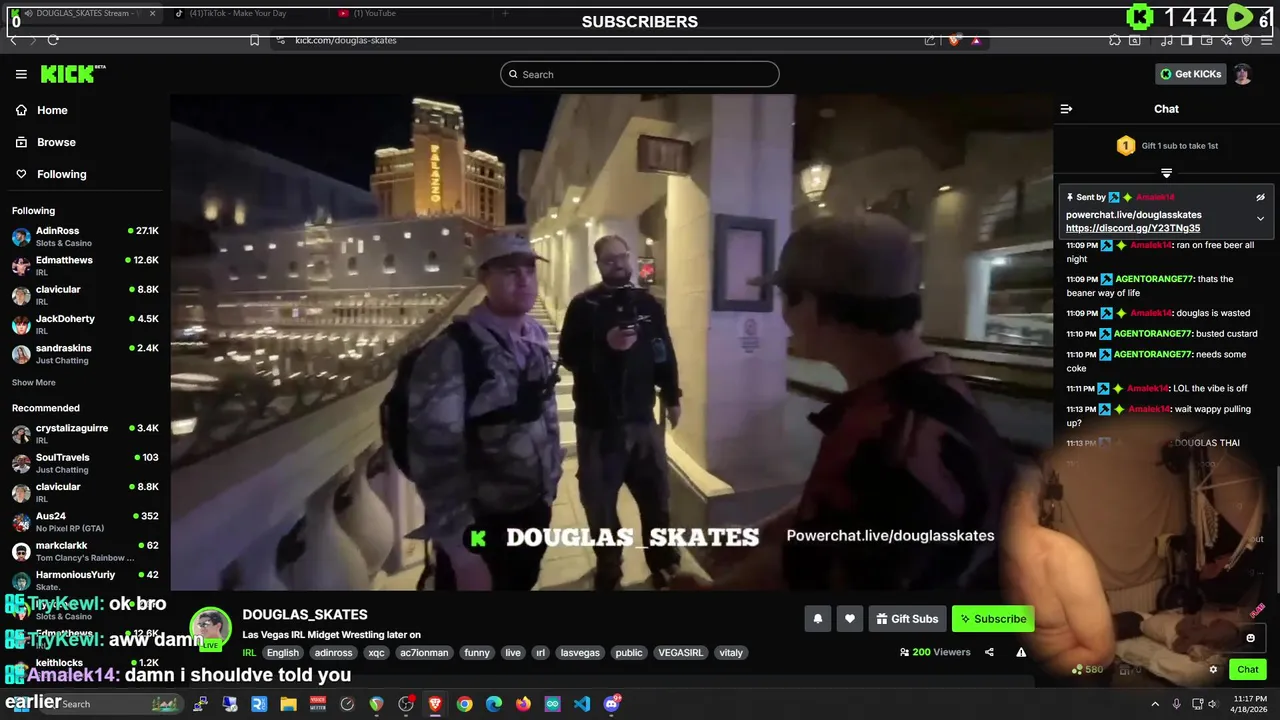
Task: Bookmark this page icon
Action: tap(254, 40)
